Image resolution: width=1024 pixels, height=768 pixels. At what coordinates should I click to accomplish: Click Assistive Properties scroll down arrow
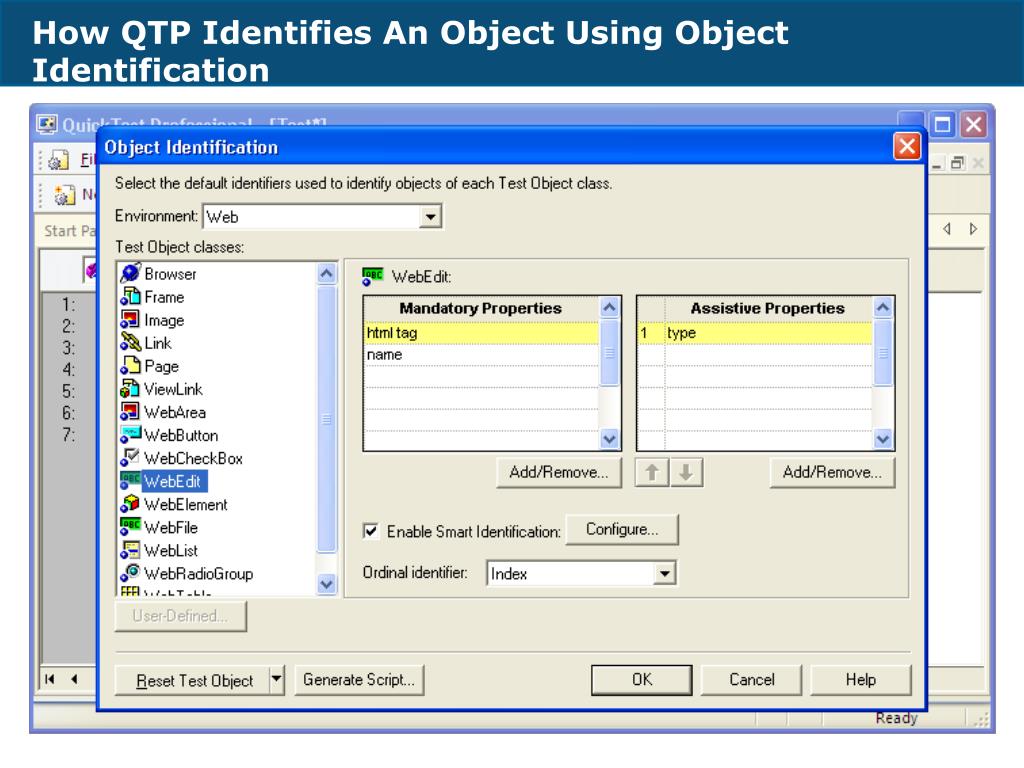883,439
